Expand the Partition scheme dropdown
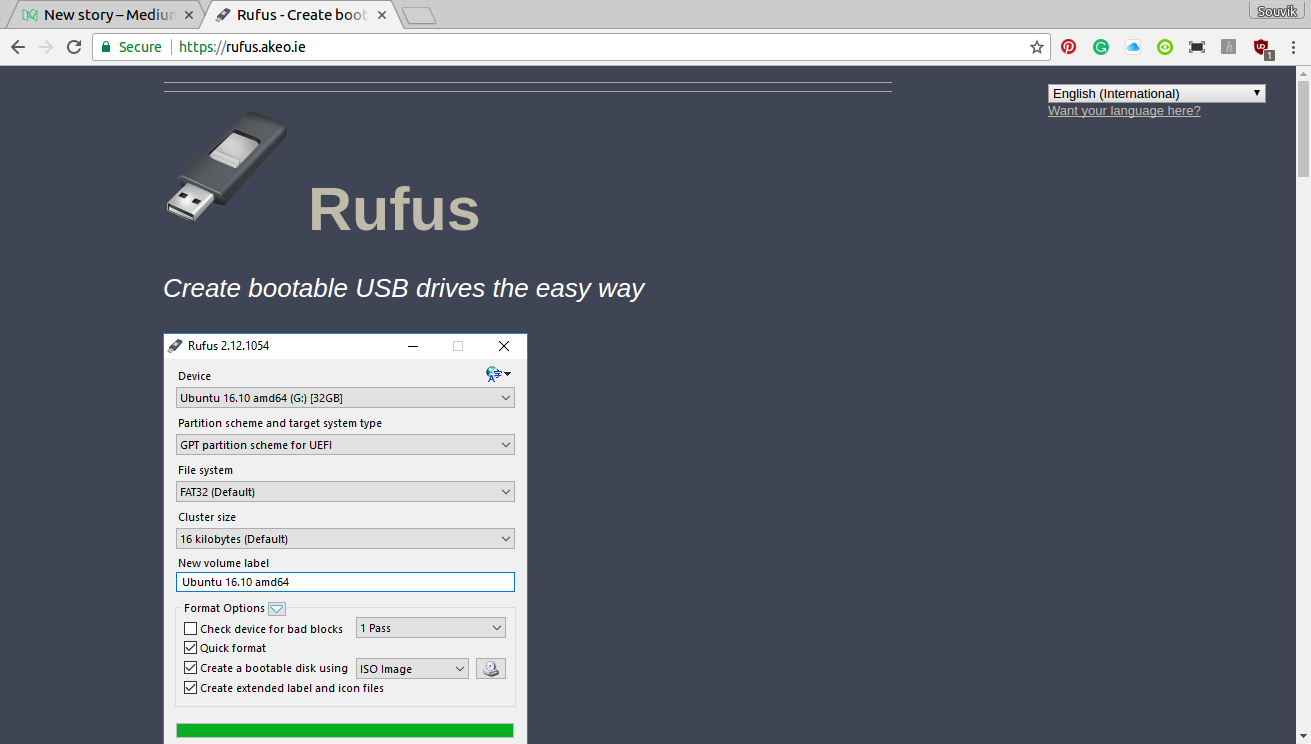 coord(345,445)
